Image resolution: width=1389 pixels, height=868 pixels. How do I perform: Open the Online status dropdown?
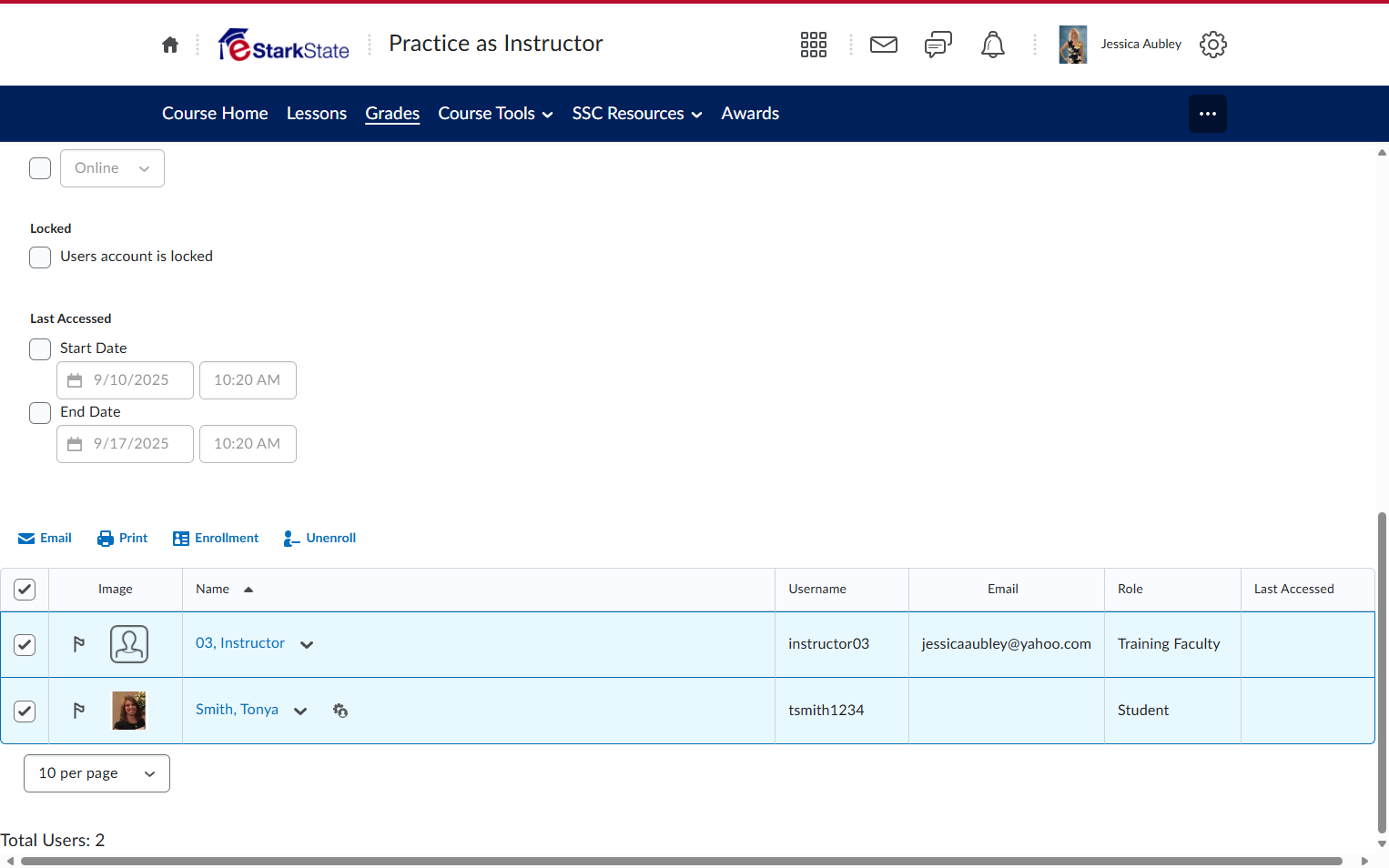coord(112,168)
